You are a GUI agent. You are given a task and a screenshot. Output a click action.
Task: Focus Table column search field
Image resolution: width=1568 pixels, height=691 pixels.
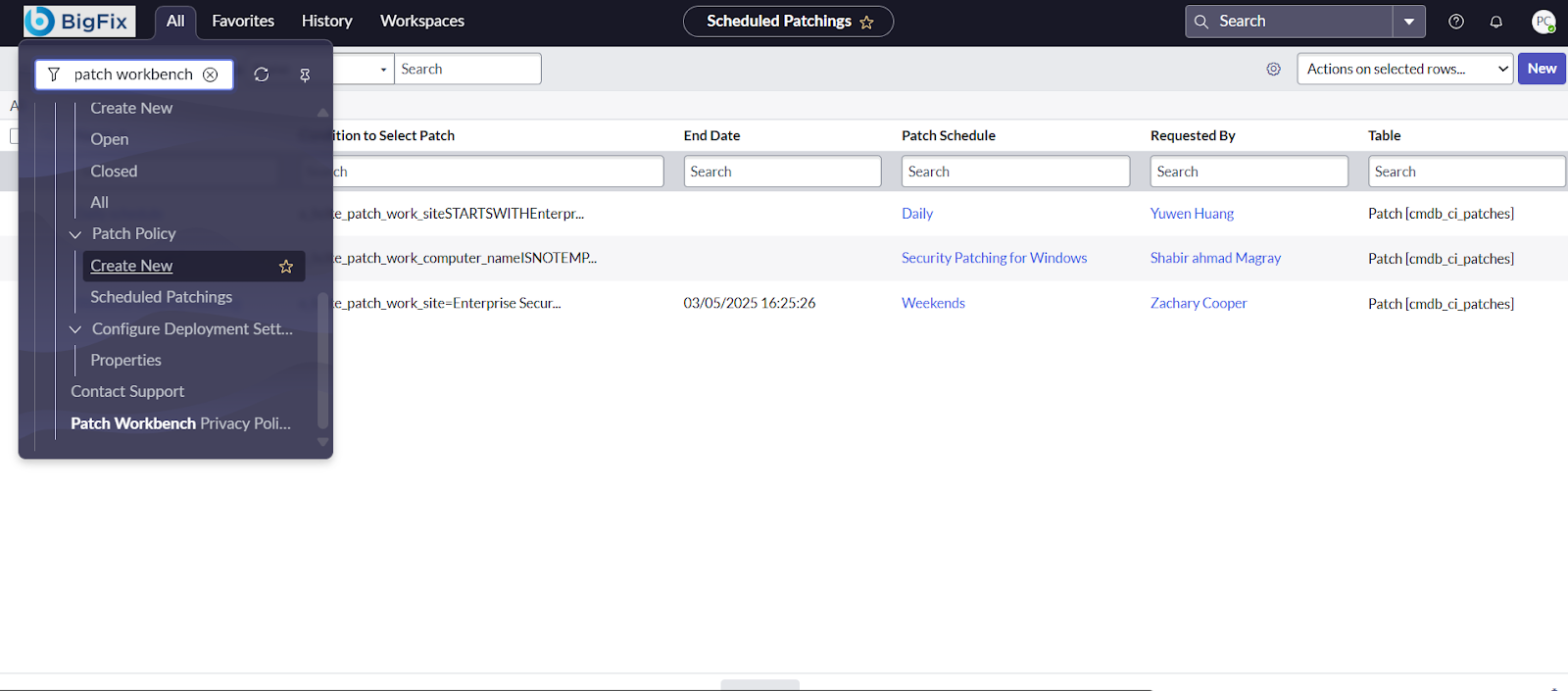pos(1466,172)
